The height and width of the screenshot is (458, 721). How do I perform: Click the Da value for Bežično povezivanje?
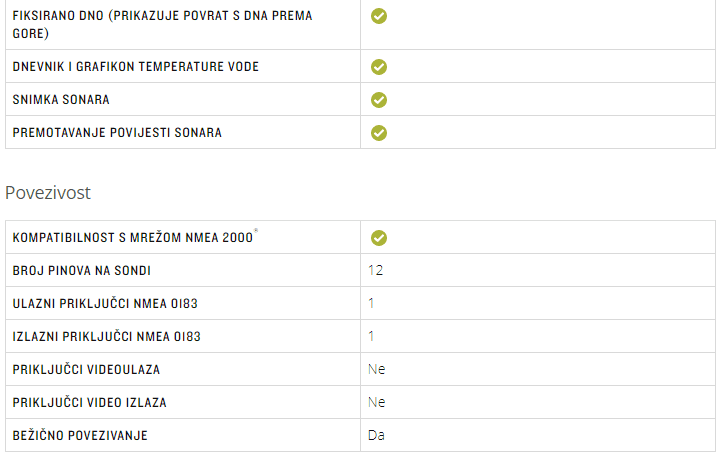376,435
